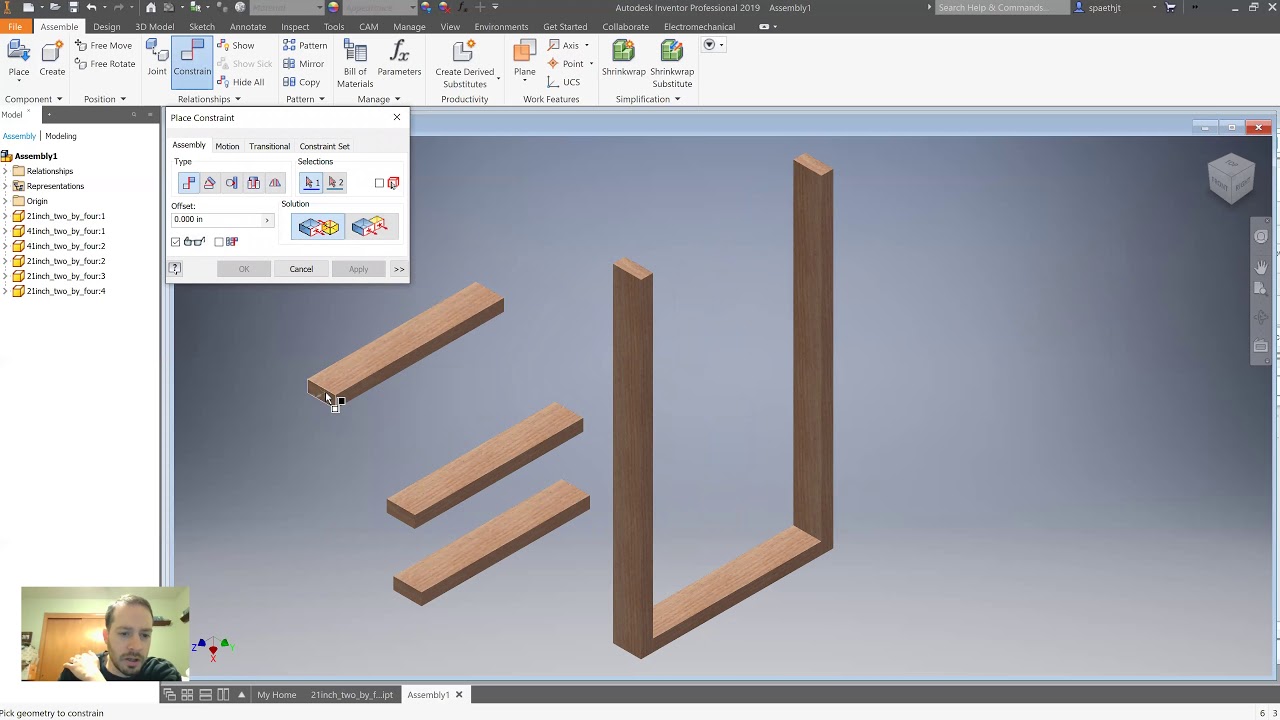
Task: Click the navigation wheel icon
Action: tap(1261, 237)
